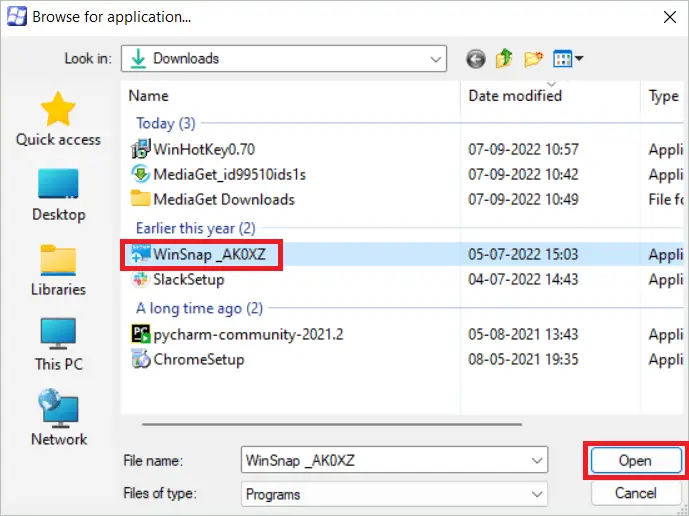Open the View menu icon
Screen dimensions: 689x516
coord(568,58)
